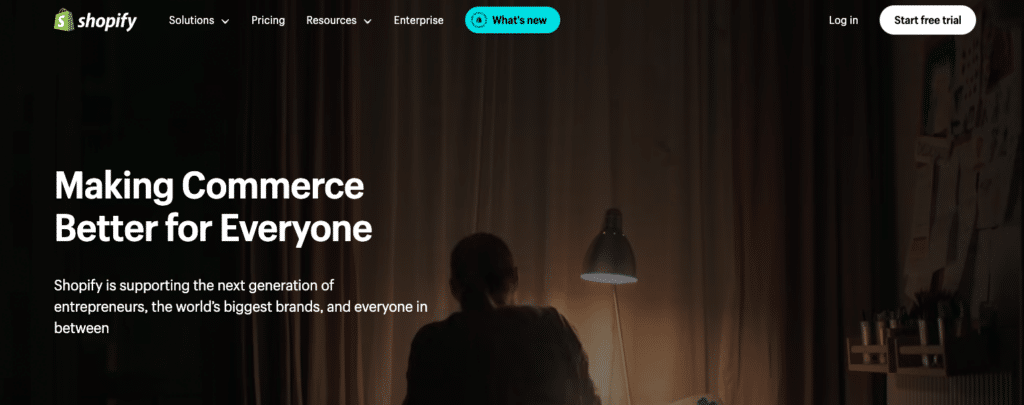Go to the Pricing page
The width and height of the screenshot is (1024, 405).
(268, 20)
